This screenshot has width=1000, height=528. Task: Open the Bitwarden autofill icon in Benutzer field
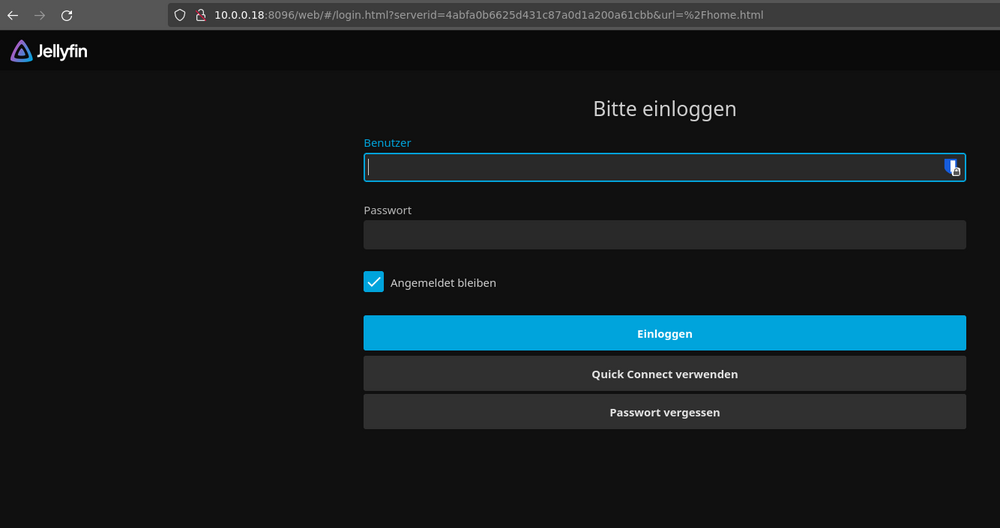(952, 168)
